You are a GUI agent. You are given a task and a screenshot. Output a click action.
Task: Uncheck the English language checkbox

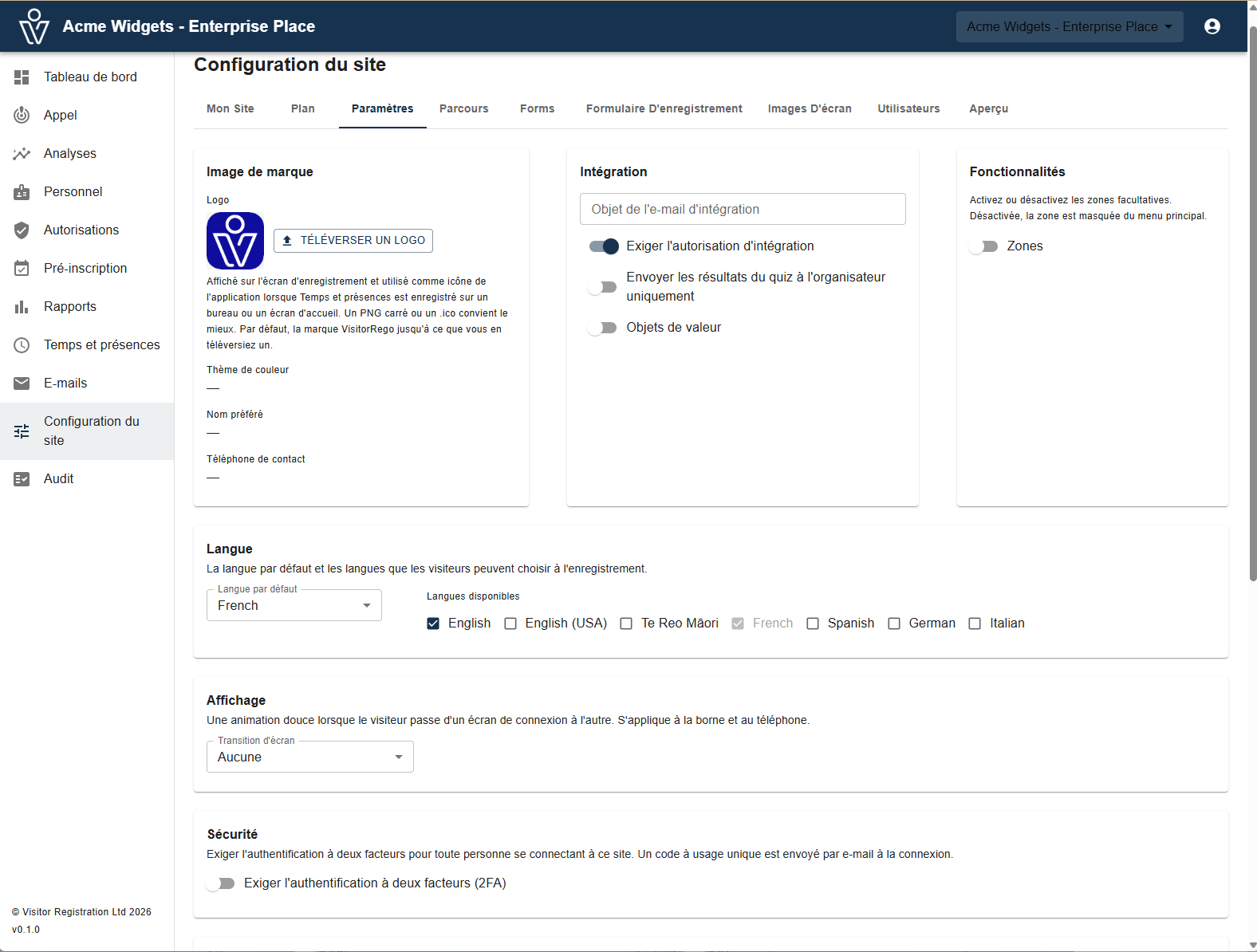(433, 624)
